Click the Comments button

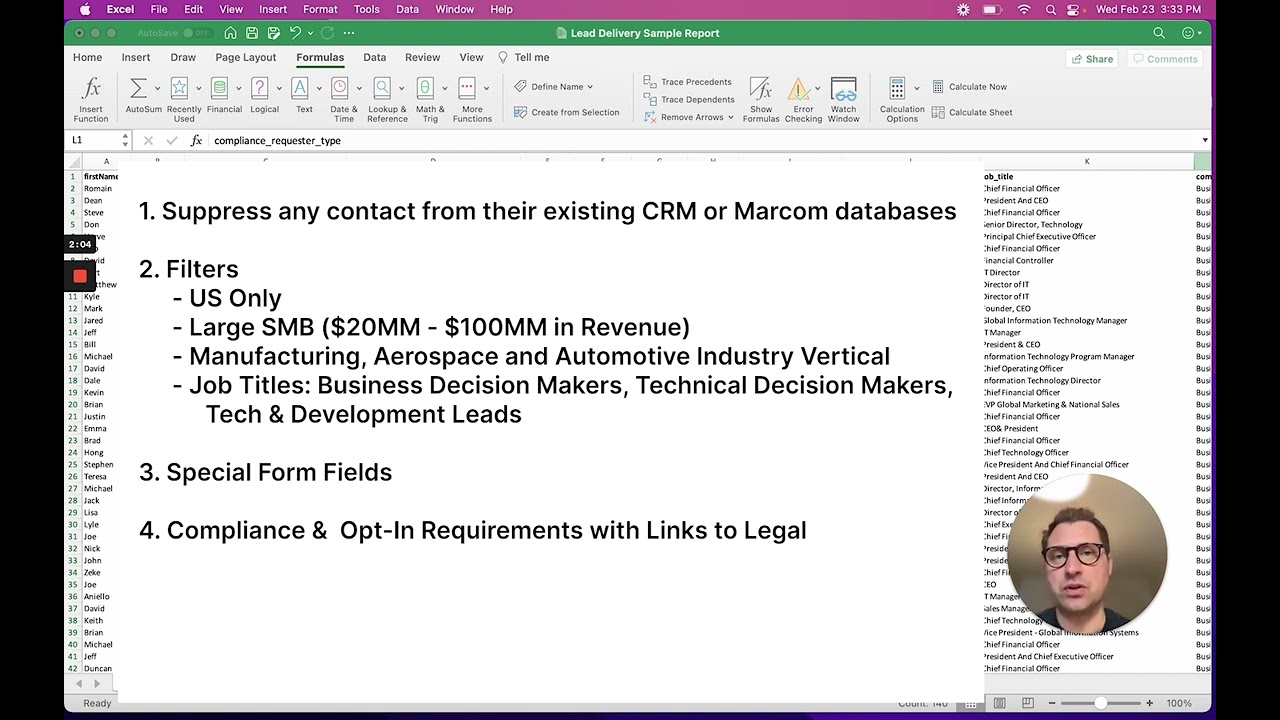click(1165, 59)
